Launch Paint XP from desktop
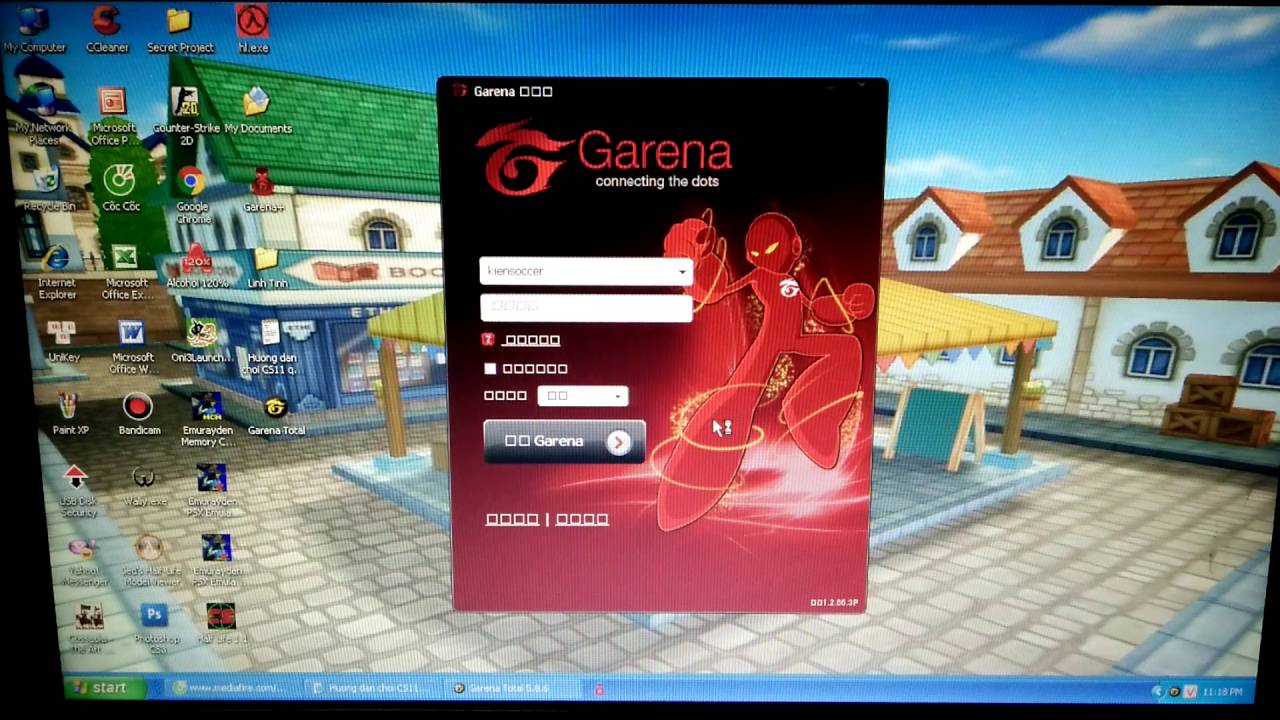The width and height of the screenshot is (1280, 720). [x=70, y=413]
